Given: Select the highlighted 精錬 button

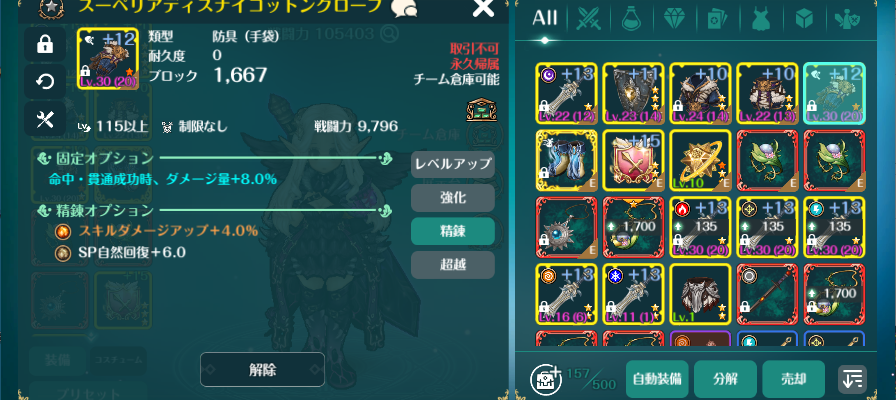Looking at the screenshot, I should (453, 231).
